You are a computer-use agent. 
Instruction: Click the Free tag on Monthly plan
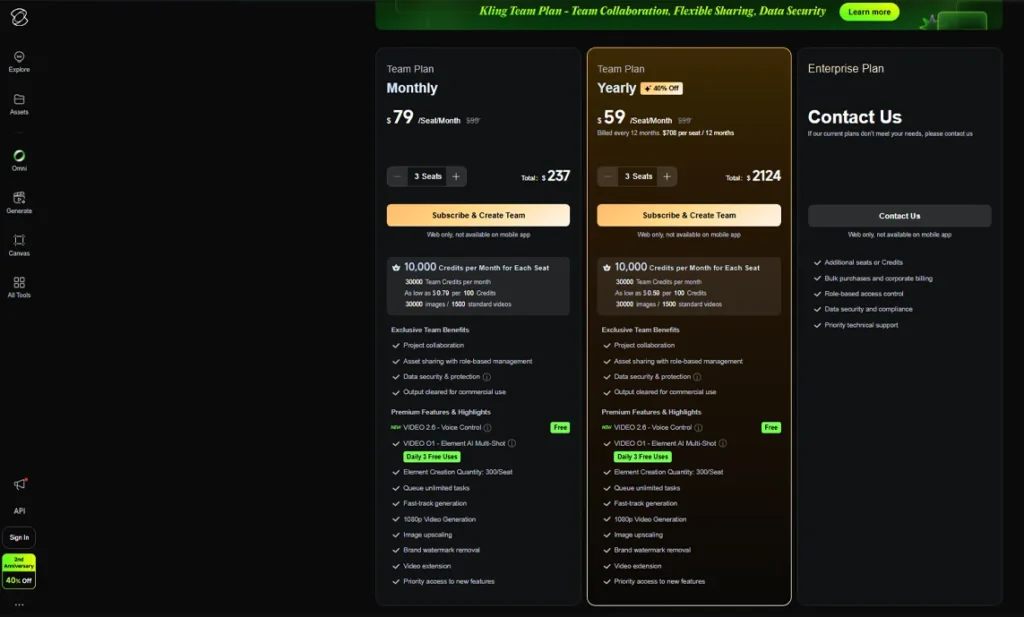point(560,428)
